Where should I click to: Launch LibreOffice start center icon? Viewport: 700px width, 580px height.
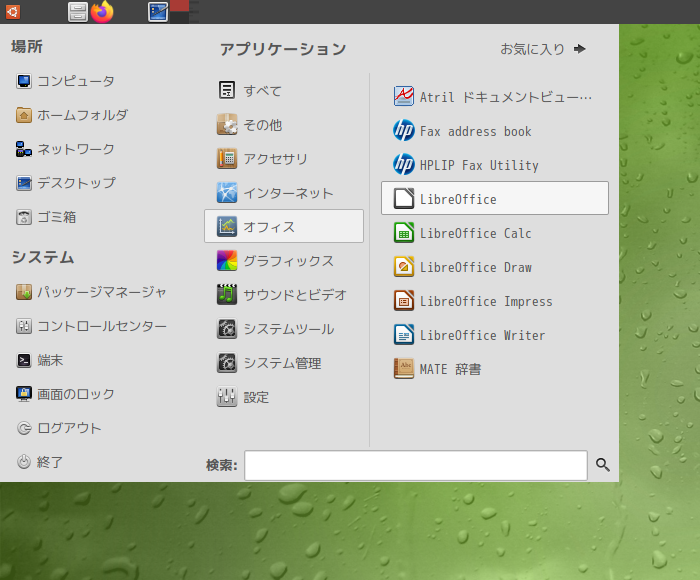pyautogui.click(x=404, y=199)
